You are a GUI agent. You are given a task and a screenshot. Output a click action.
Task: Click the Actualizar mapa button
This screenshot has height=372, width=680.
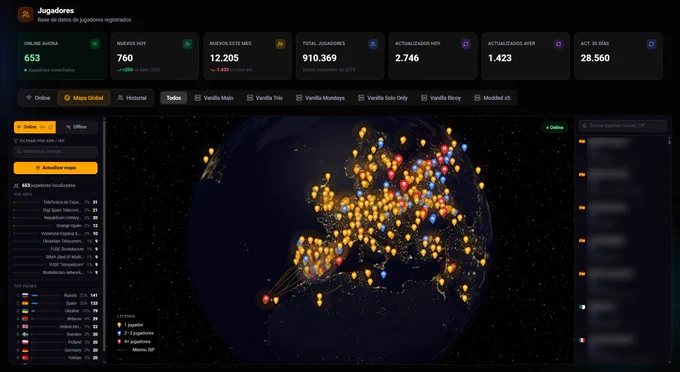[56, 168]
